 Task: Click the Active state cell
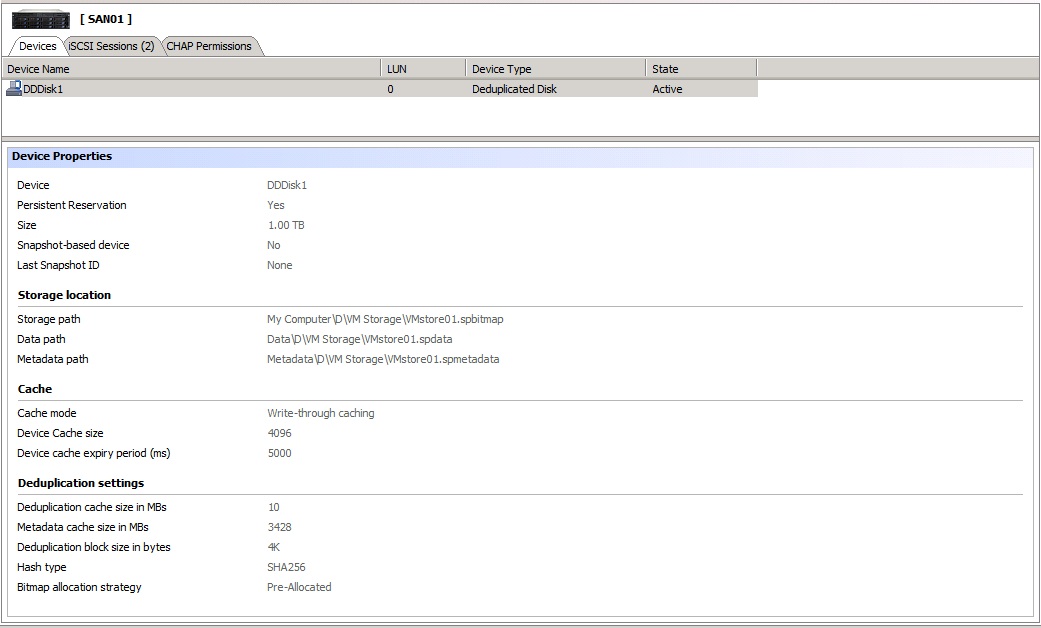pos(667,89)
